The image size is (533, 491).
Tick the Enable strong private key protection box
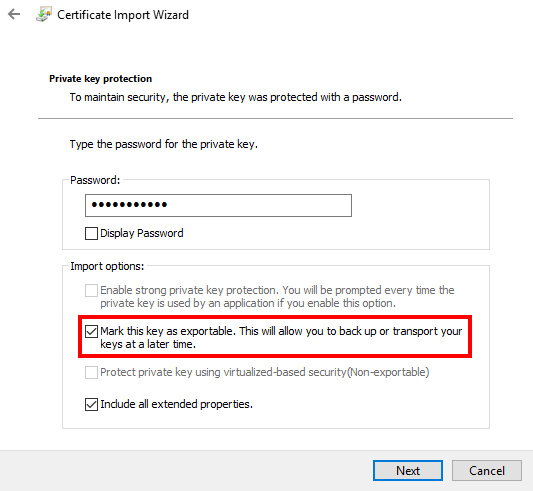pos(91,290)
